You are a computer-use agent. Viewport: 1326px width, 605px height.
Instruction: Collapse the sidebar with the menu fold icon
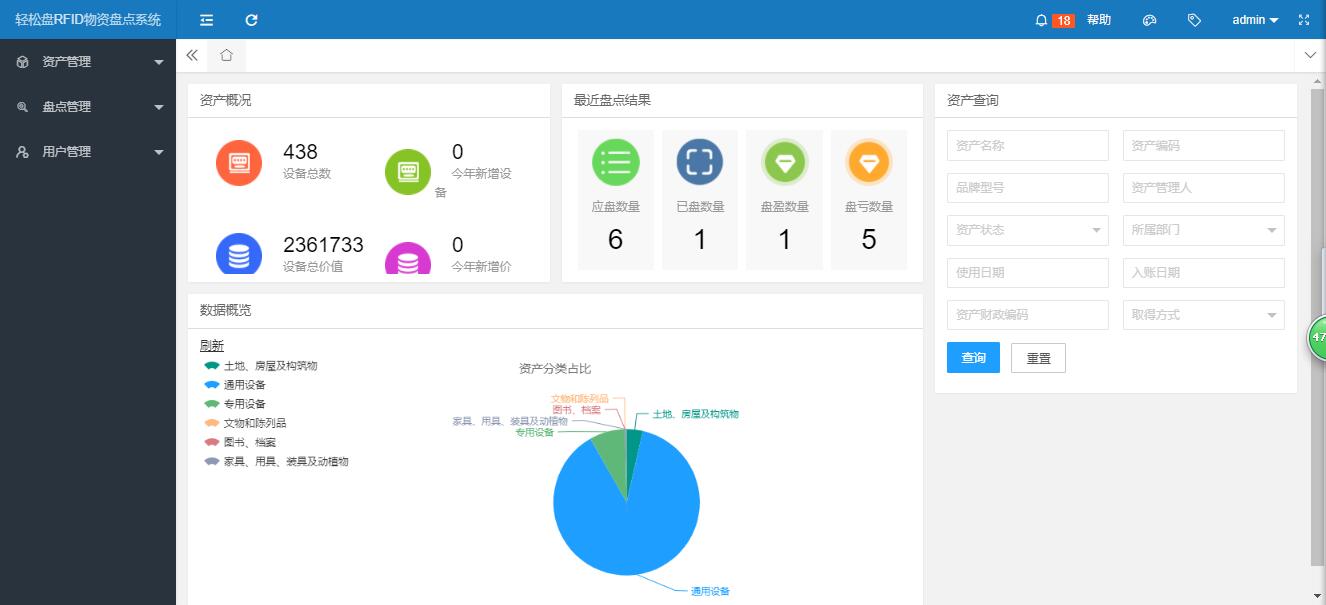tap(206, 20)
